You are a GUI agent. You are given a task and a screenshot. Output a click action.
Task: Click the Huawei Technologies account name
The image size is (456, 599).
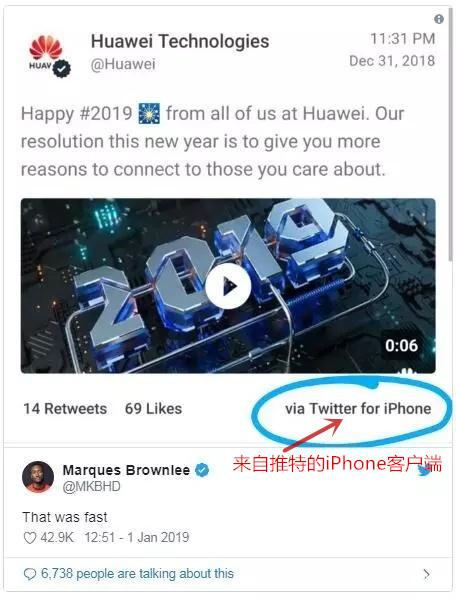pos(180,41)
